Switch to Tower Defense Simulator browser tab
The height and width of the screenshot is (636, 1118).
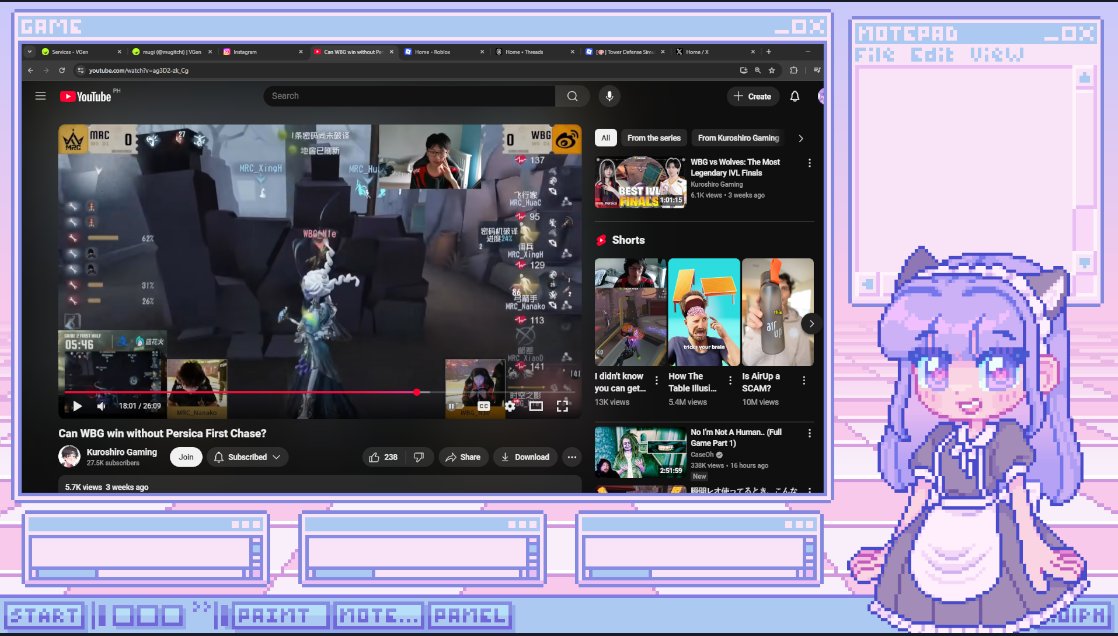pos(625,52)
